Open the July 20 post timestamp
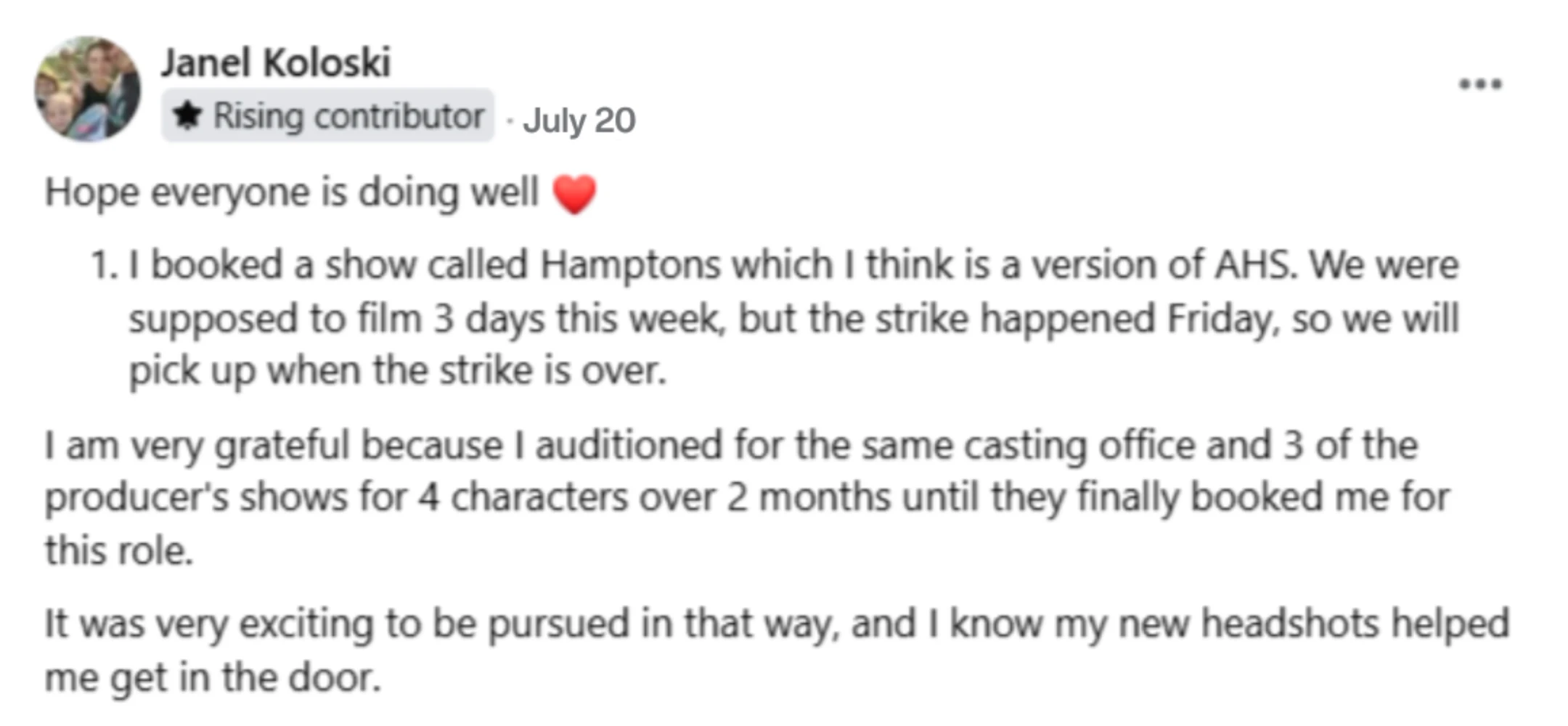Viewport: 1568px width, 726px height. point(579,121)
